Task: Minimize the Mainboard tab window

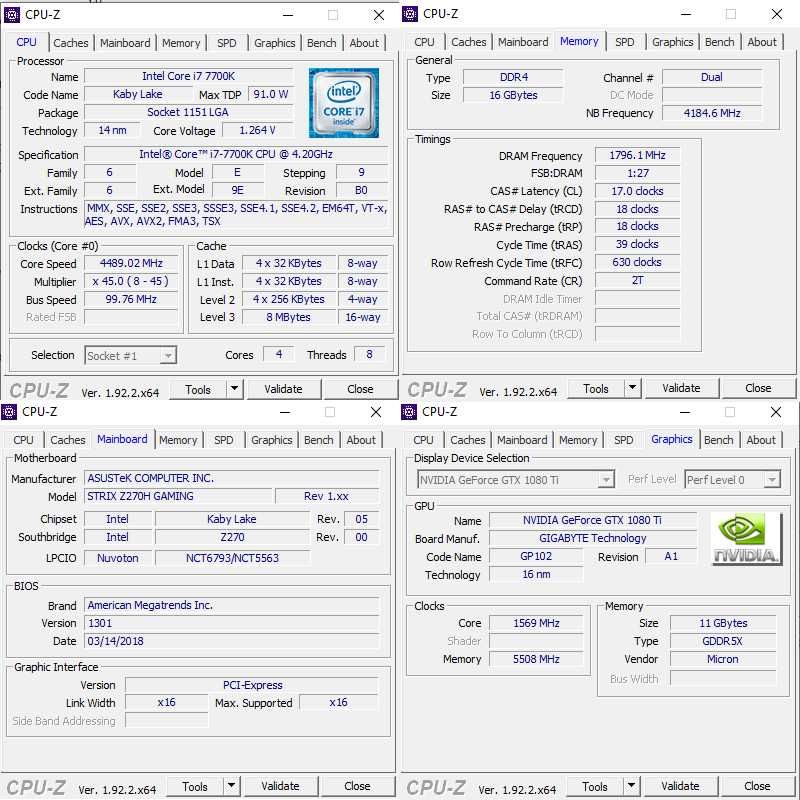Action: pos(285,412)
